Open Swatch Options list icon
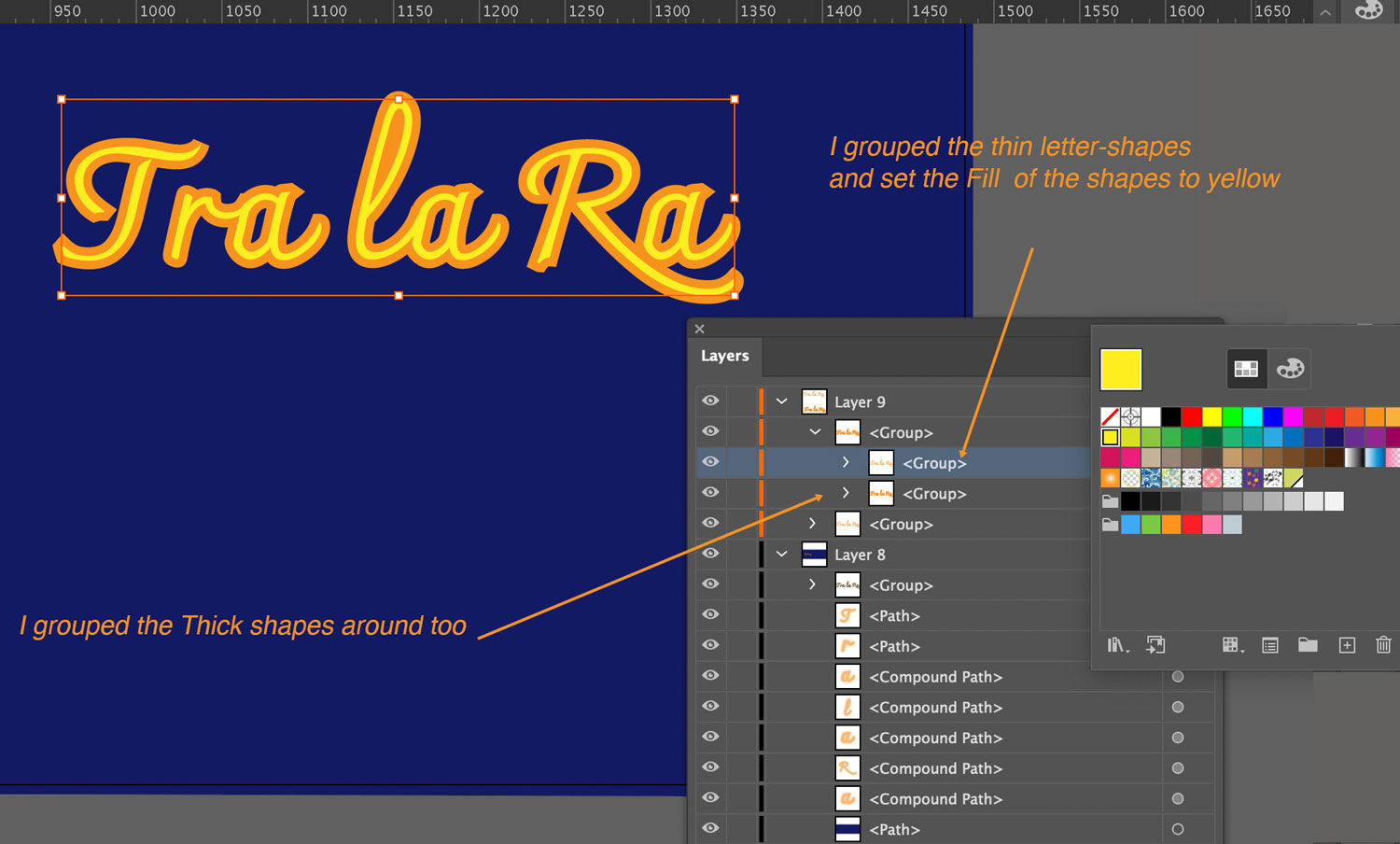Image resolution: width=1400 pixels, height=844 pixels. (1270, 645)
